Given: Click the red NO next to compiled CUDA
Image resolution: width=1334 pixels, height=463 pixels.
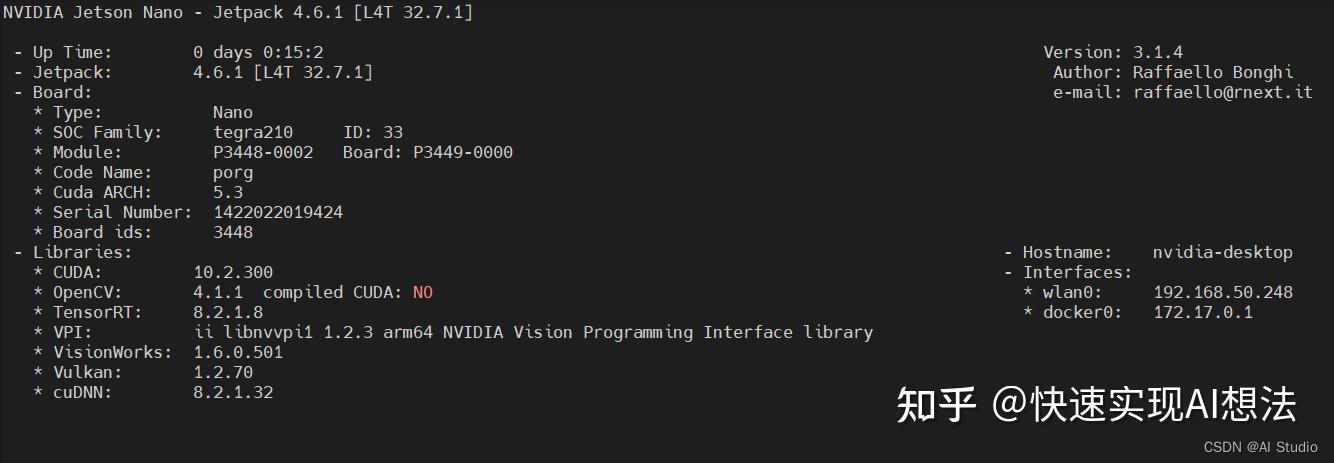Looking at the screenshot, I should click(x=423, y=292).
